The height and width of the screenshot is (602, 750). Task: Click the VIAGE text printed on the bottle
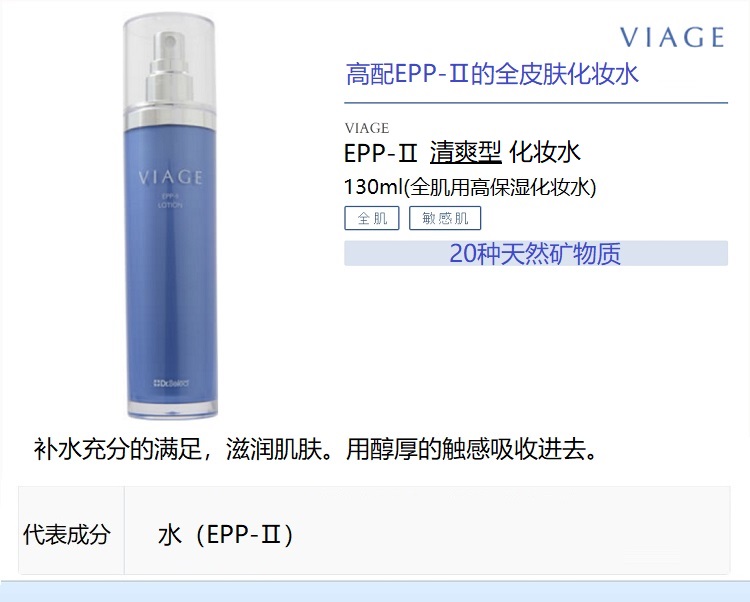coord(170,177)
